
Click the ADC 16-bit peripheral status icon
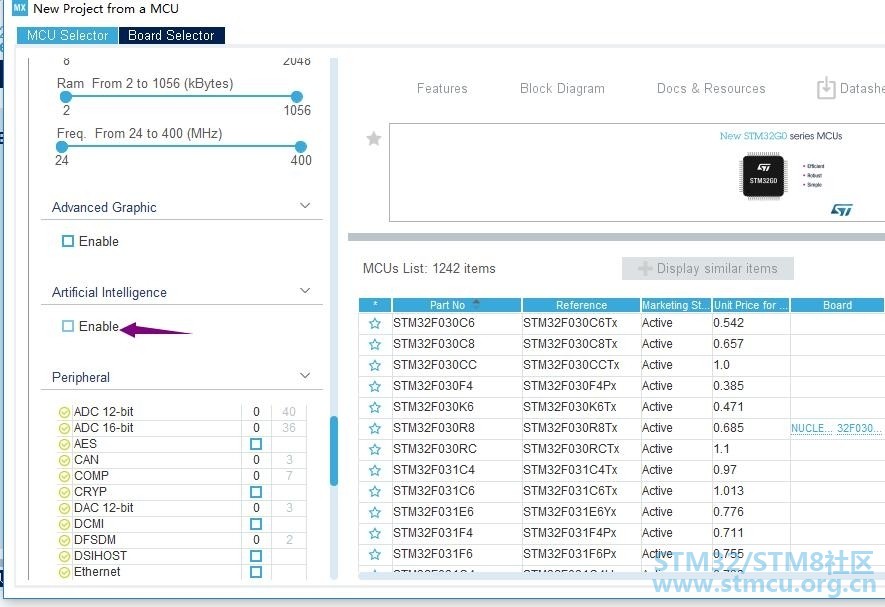tap(64, 428)
